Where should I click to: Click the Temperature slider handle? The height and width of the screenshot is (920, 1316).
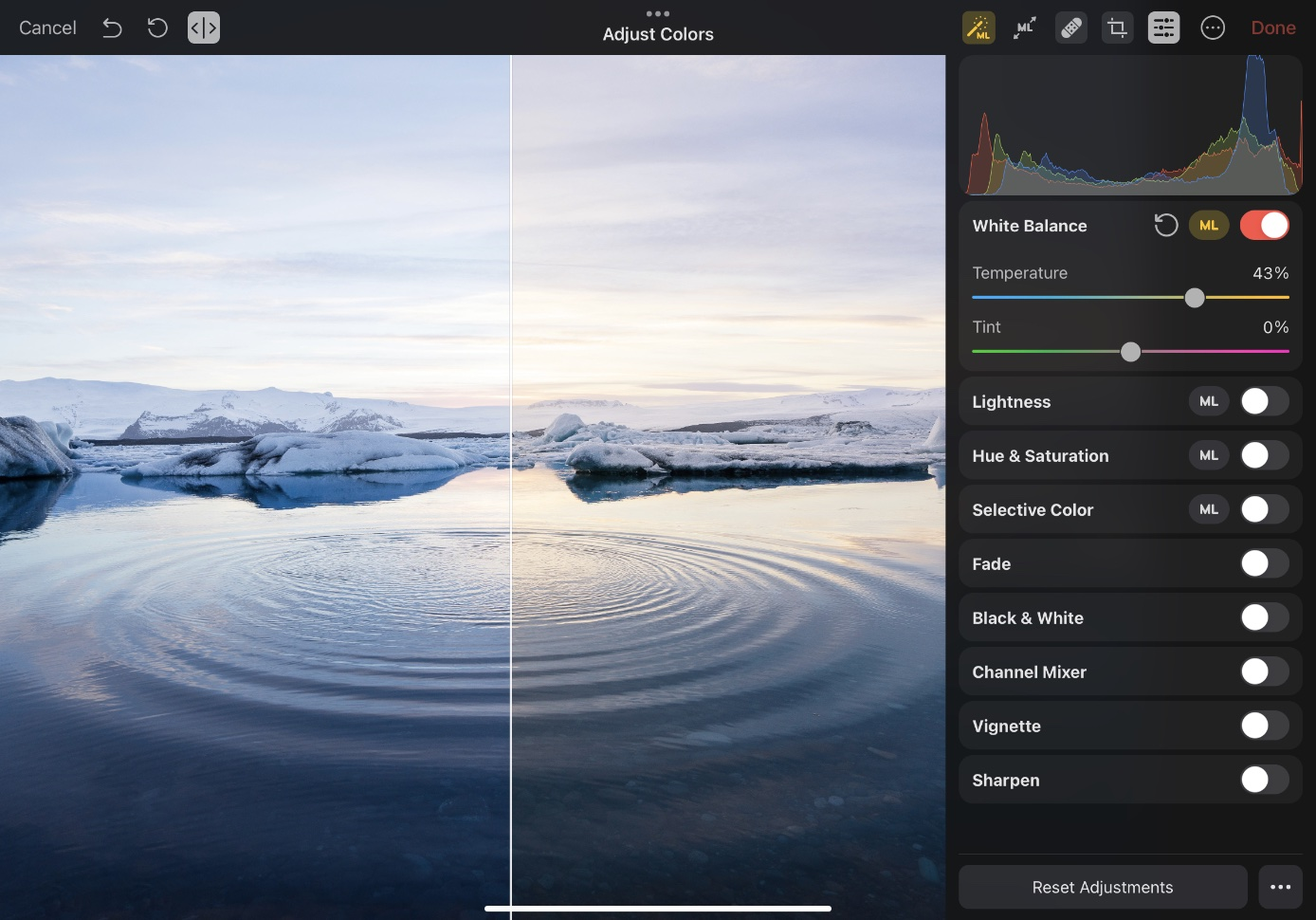click(x=1195, y=298)
